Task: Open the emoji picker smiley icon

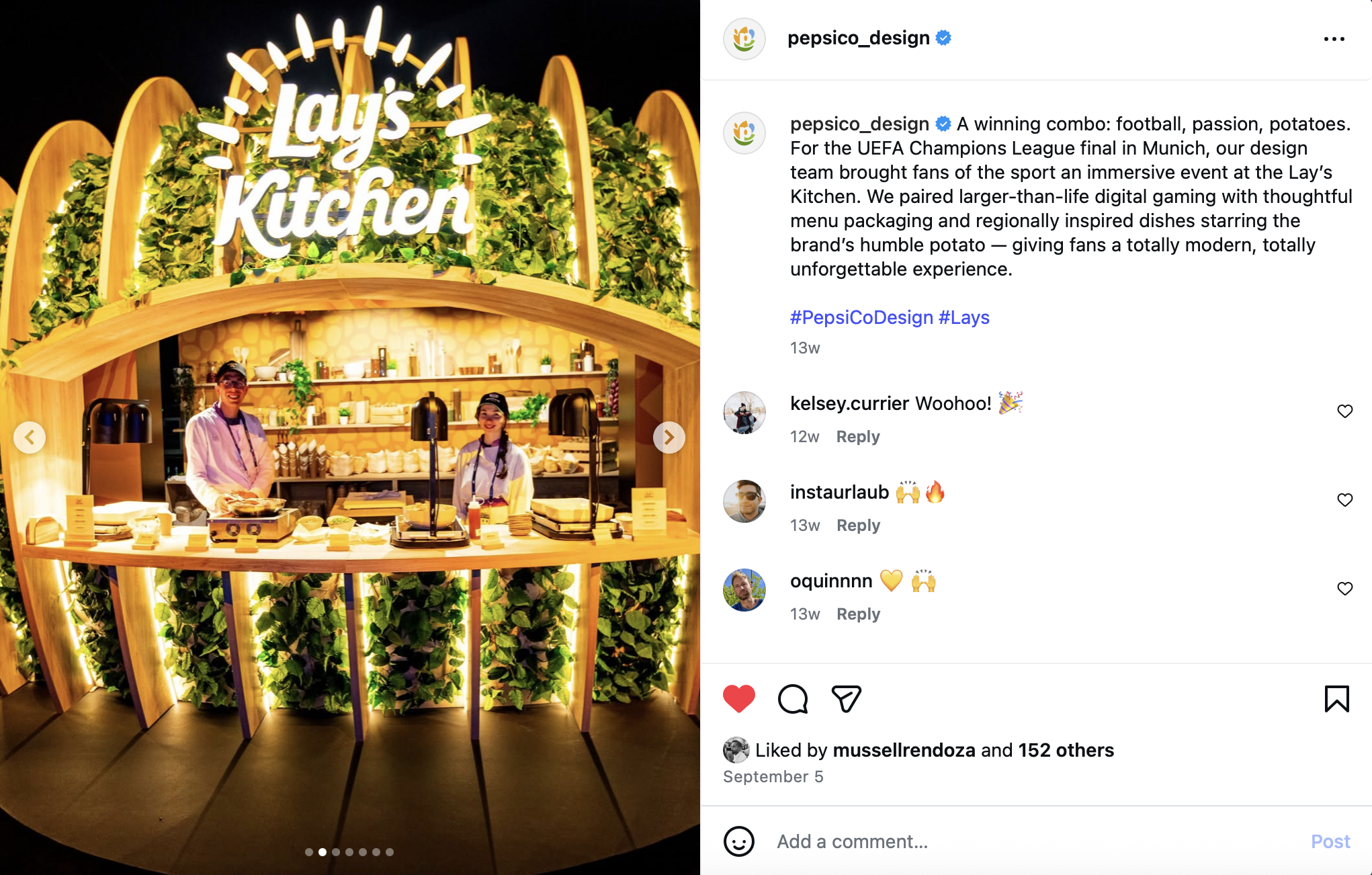Action: tap(739, 841)
